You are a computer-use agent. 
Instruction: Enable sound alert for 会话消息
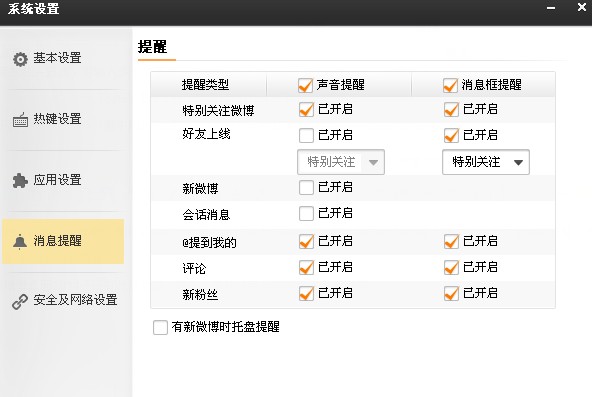306,214
